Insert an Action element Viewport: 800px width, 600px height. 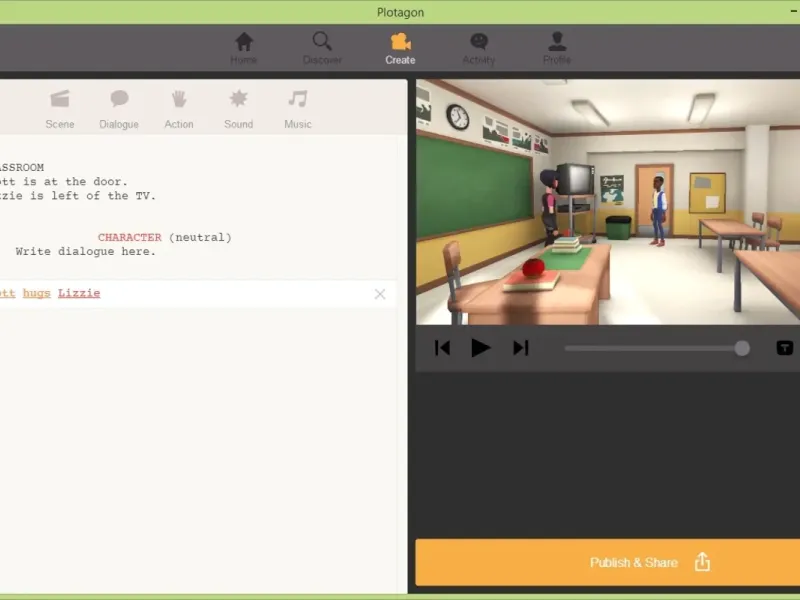179,109
